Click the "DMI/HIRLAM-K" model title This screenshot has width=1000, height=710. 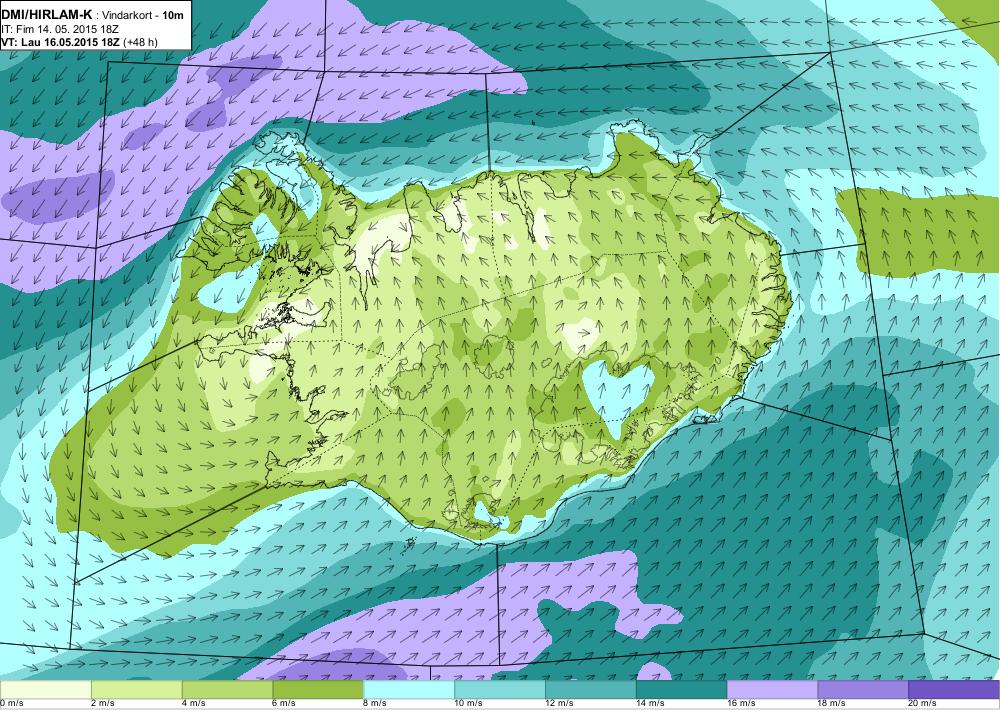[47, 13]
